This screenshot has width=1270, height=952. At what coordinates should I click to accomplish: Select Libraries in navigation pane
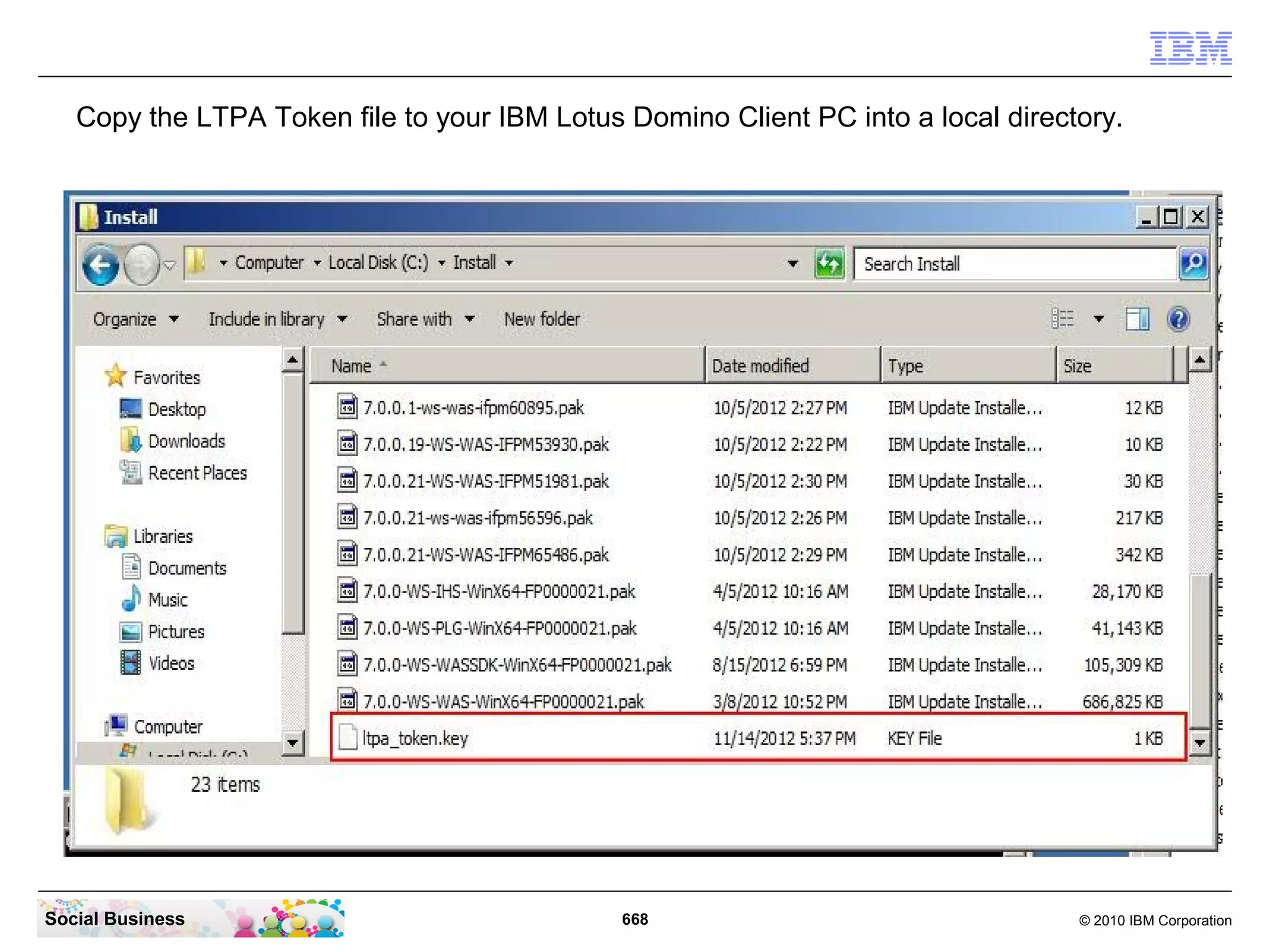(x=163, y=536)
